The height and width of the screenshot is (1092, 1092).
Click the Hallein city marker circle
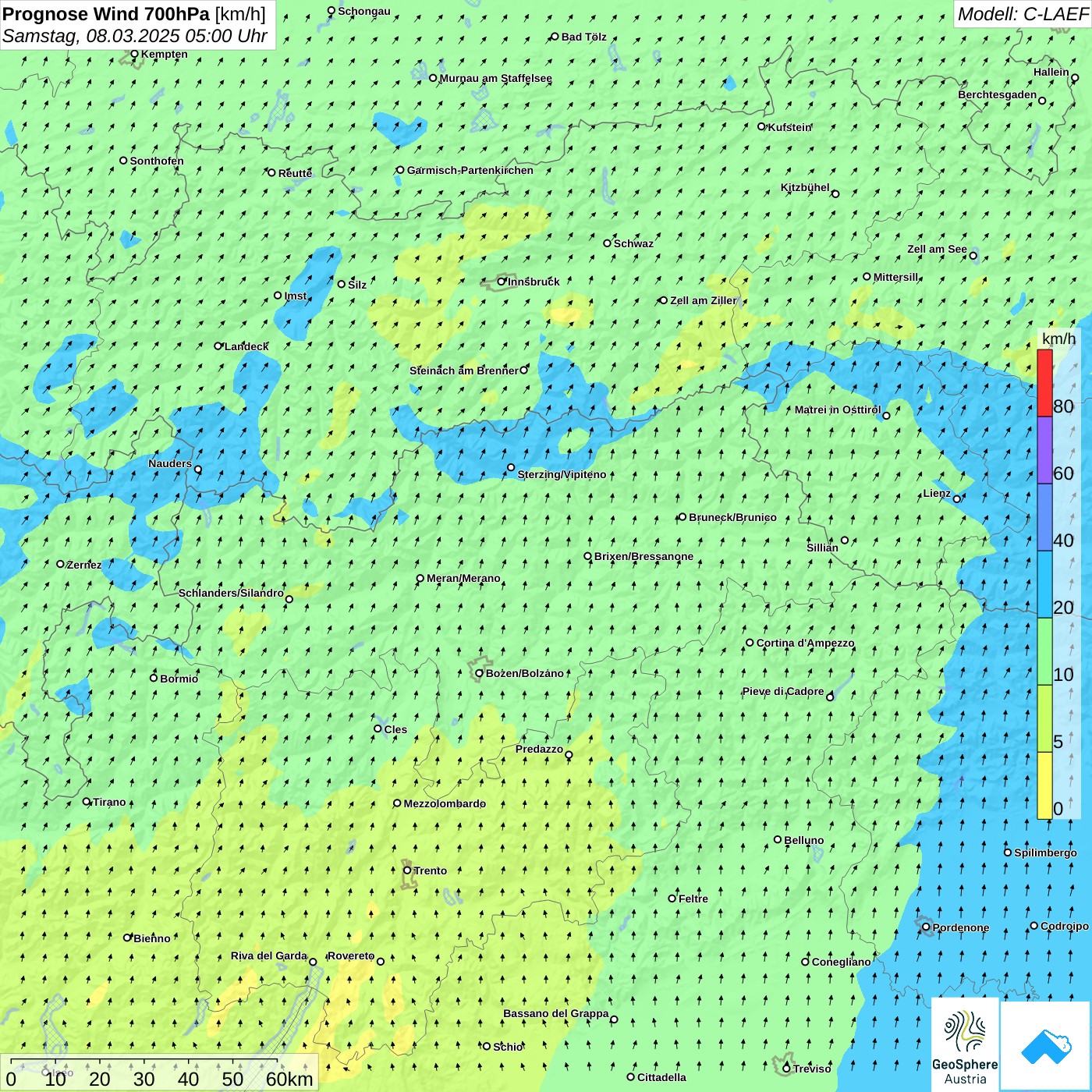(x=1075, y=78)
